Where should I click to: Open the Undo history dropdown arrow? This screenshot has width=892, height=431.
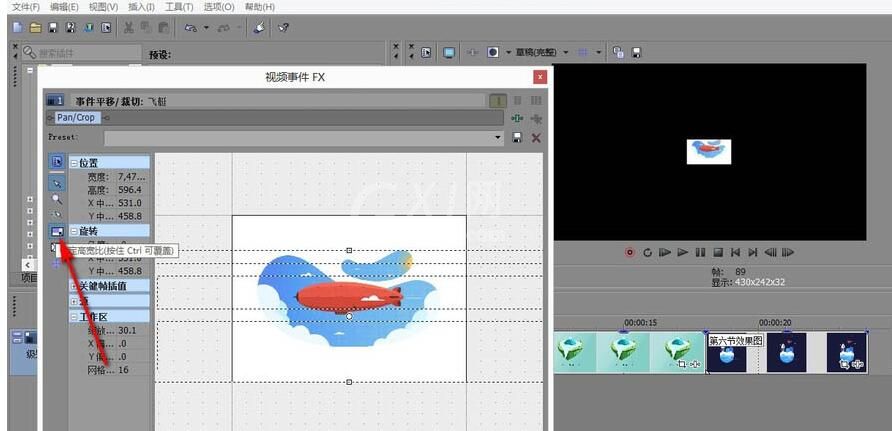[x=206, y=27]
